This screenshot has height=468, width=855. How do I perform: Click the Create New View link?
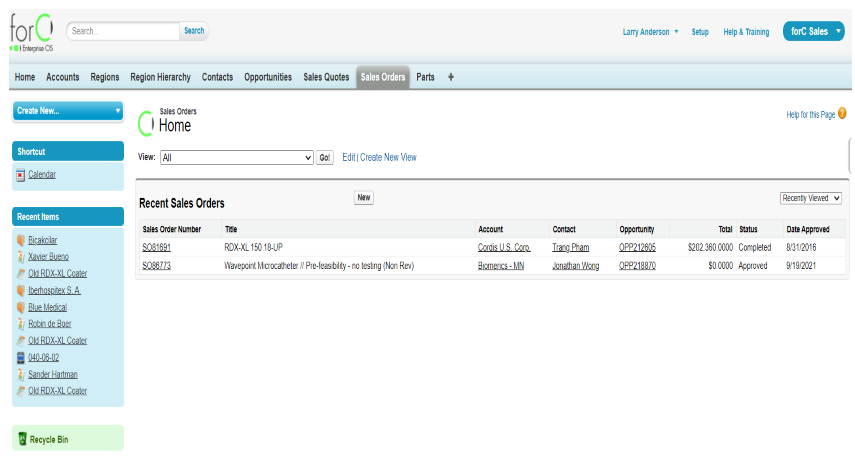[x=388, y=158]
